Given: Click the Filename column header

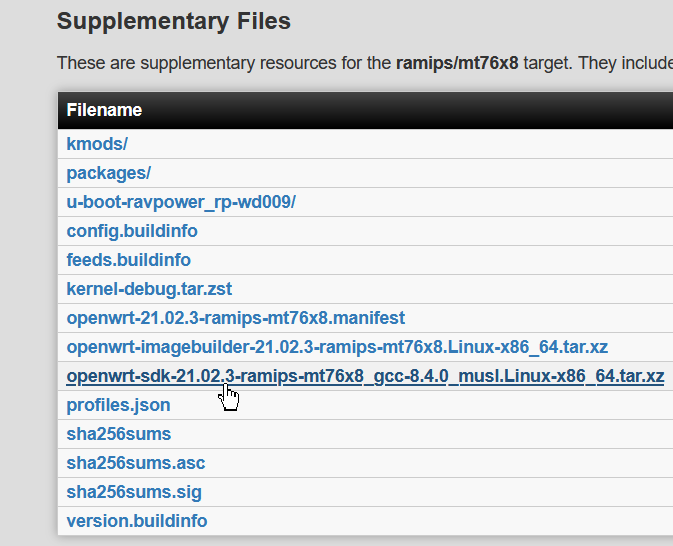Looking at the screenshot, I should [x=104, y=110].
